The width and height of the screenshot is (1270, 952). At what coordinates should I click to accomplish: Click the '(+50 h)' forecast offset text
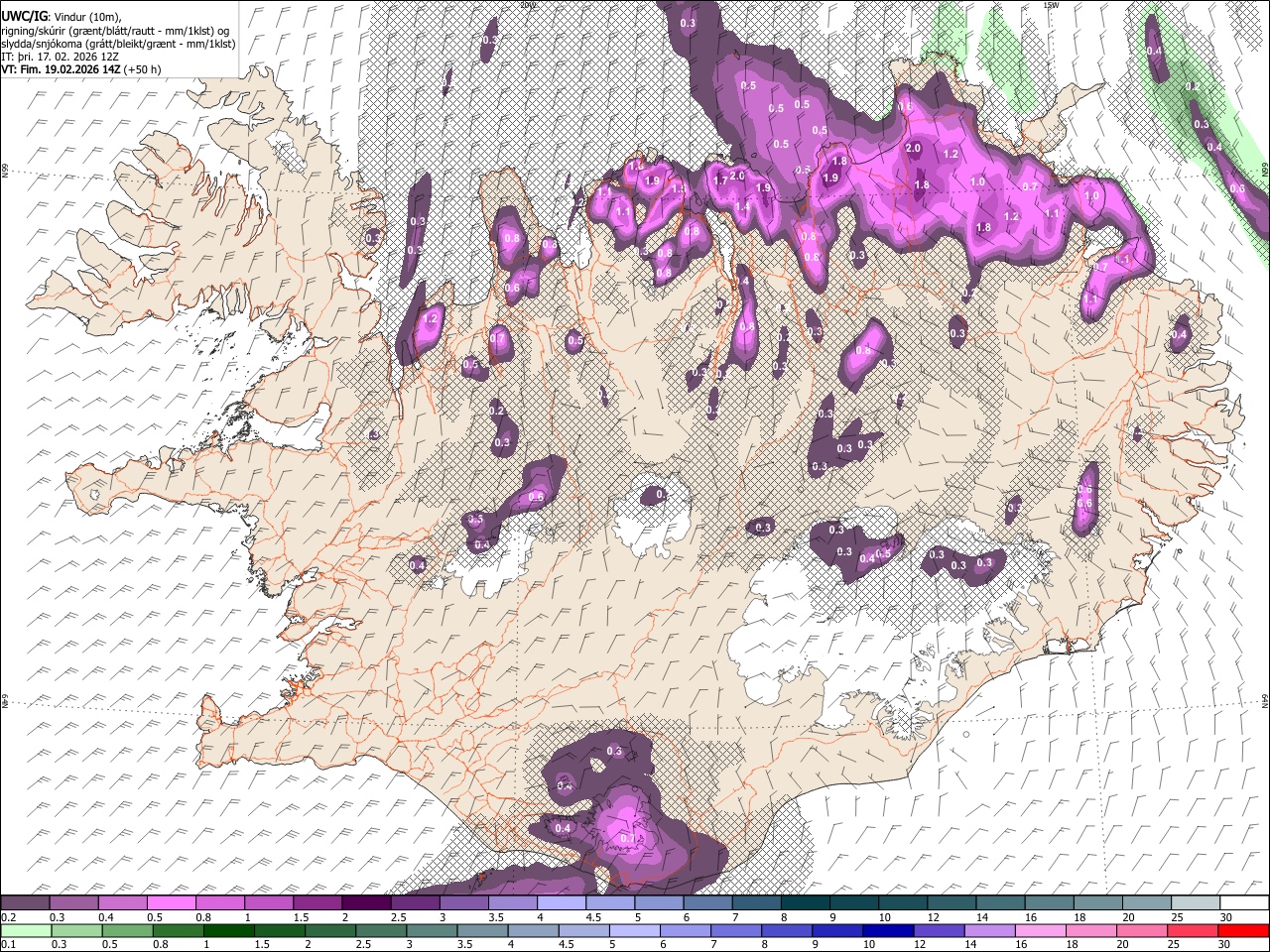143,69
